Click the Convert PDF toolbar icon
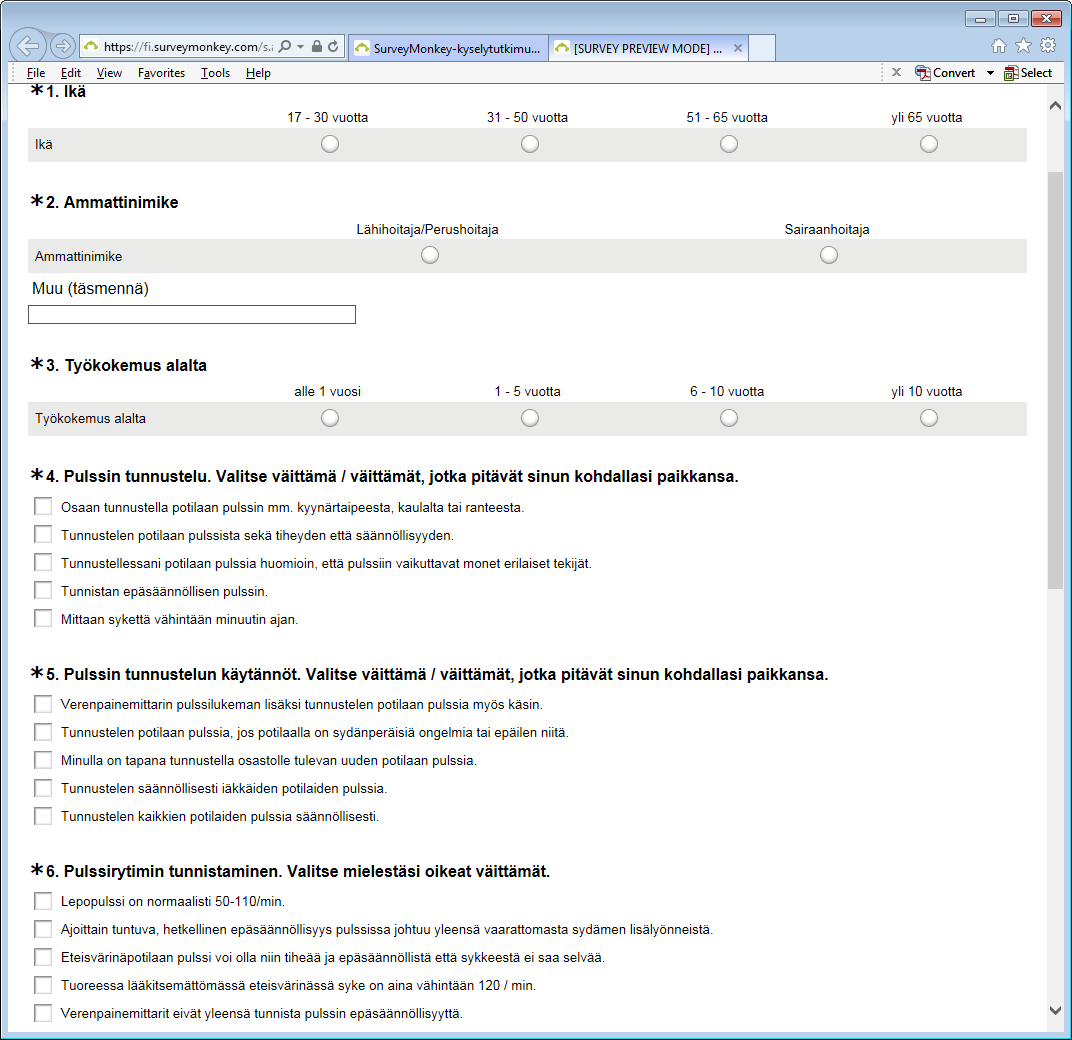Viewport: 1072px width, 1040px height. [945, 73]
